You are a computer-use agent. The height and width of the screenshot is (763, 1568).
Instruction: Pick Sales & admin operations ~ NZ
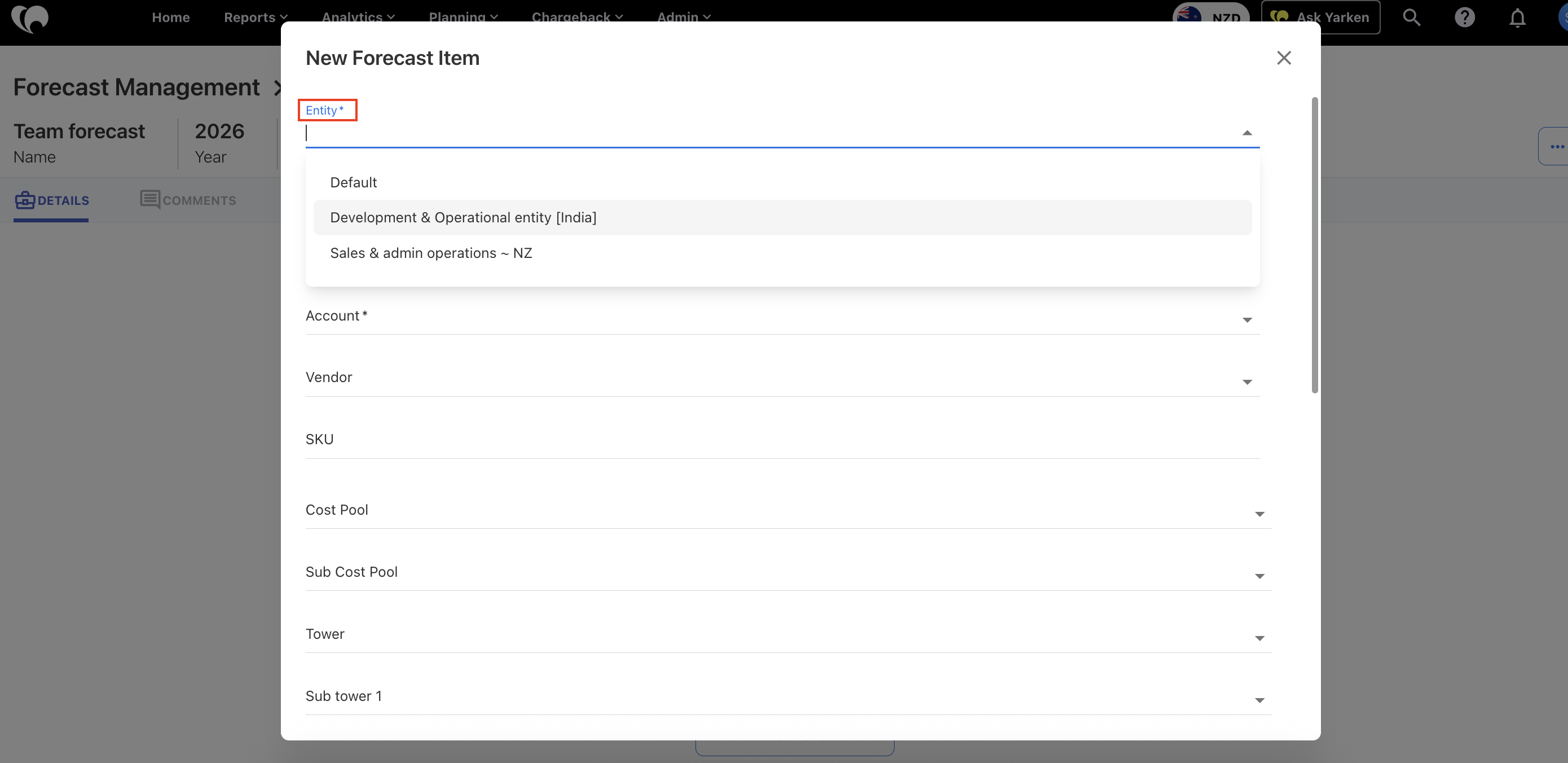430,253
